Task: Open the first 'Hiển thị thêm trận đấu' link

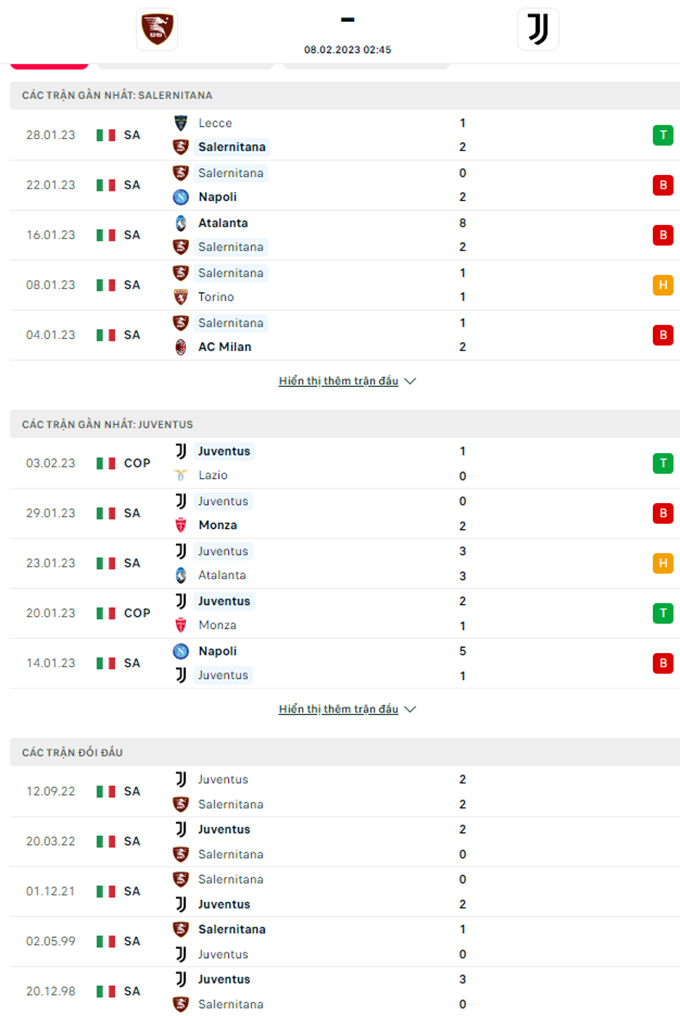Action: tap(338, 381)
